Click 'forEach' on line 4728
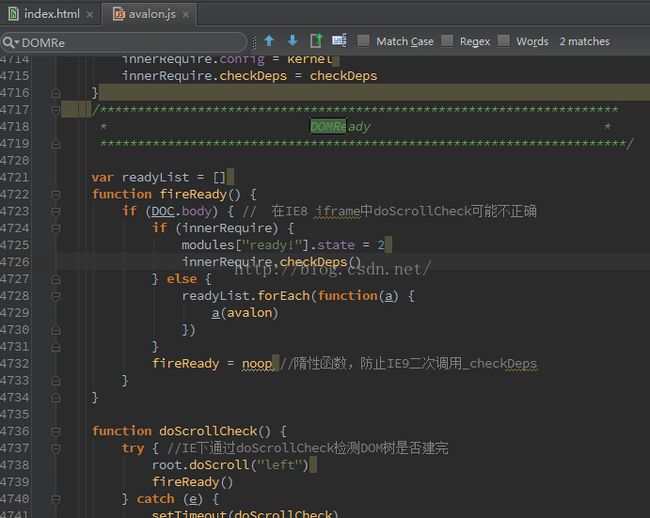 (284, 296)
